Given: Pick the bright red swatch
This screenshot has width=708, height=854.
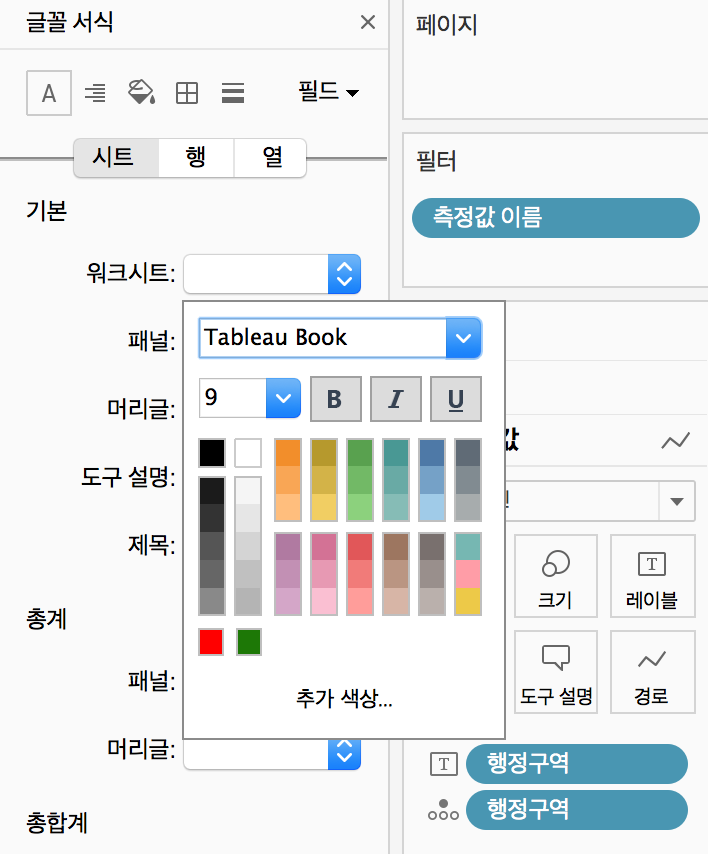Looking at the screenshot, I should pos(211,642).
